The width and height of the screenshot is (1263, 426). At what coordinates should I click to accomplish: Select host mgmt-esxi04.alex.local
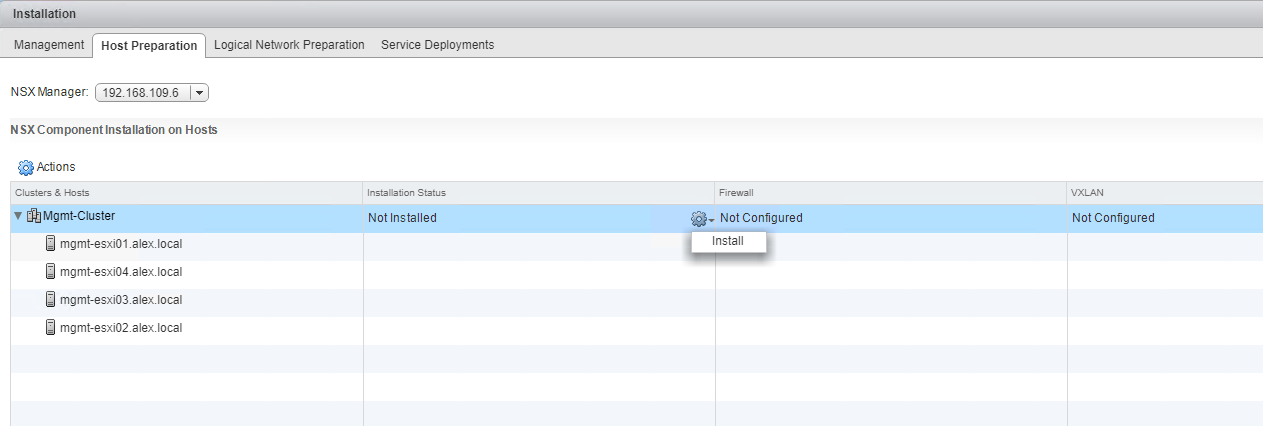pos(121,272)
